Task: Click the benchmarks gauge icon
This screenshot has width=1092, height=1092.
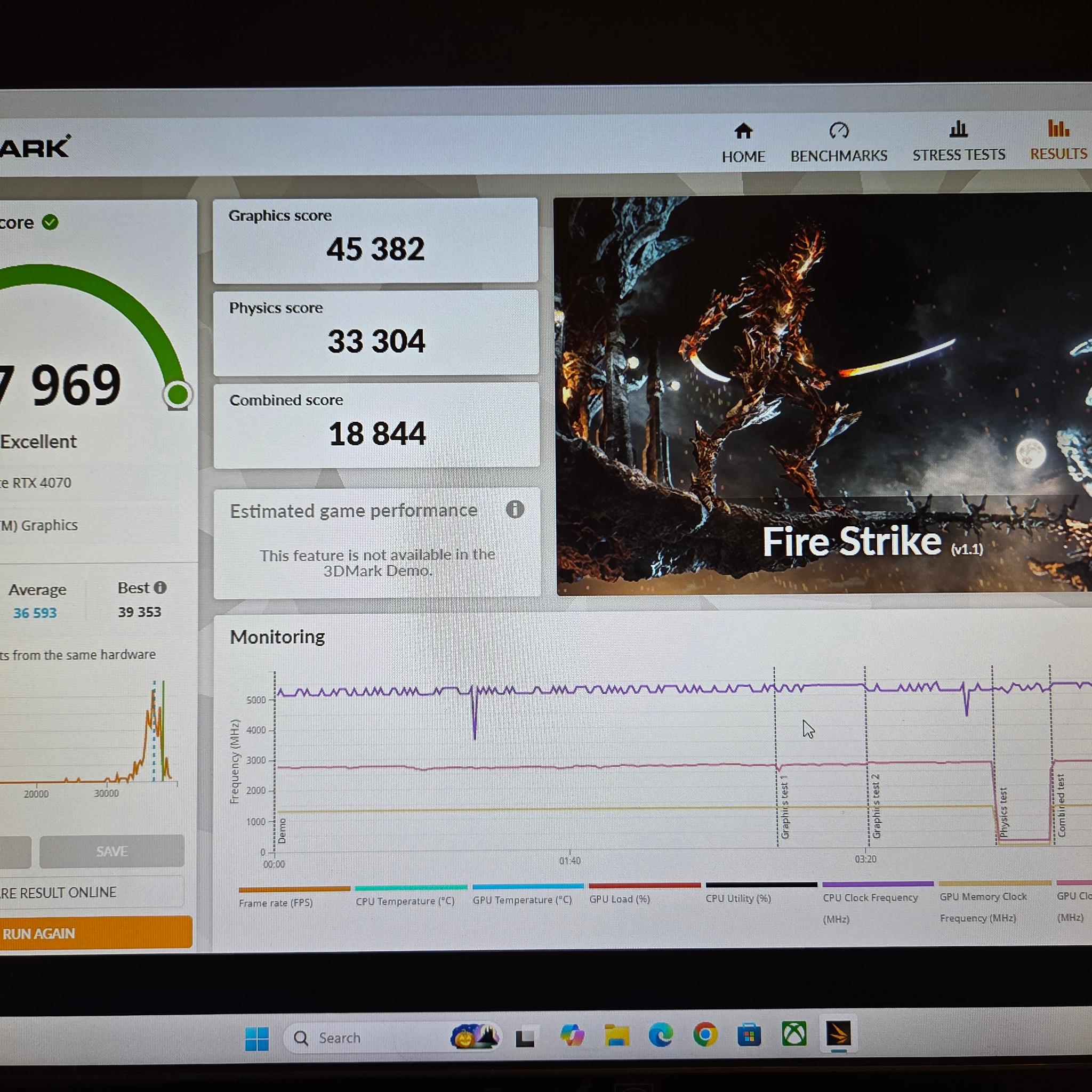Action: click(839, 131)
